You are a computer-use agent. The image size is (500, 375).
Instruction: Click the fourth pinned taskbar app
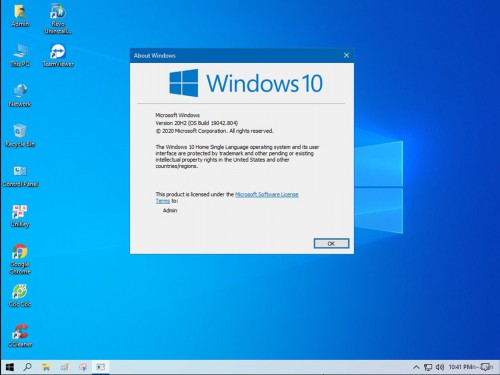point(83,367)
